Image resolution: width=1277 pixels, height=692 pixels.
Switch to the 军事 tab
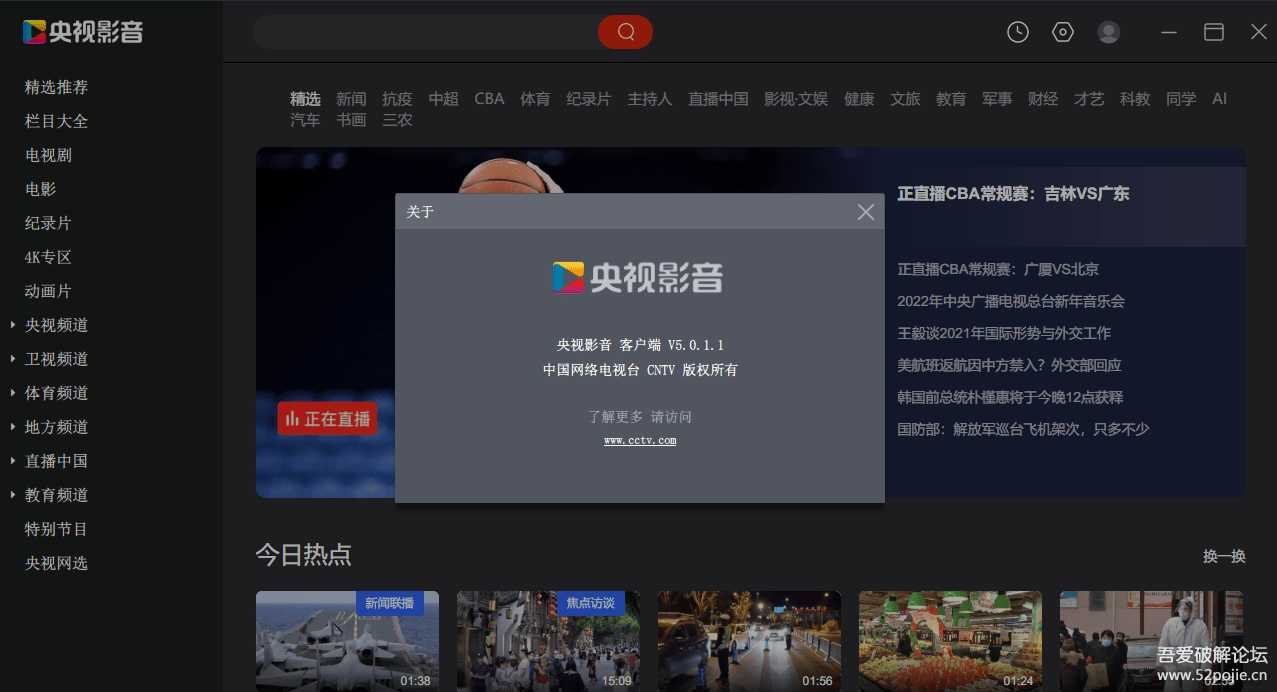tap(997, 99)
